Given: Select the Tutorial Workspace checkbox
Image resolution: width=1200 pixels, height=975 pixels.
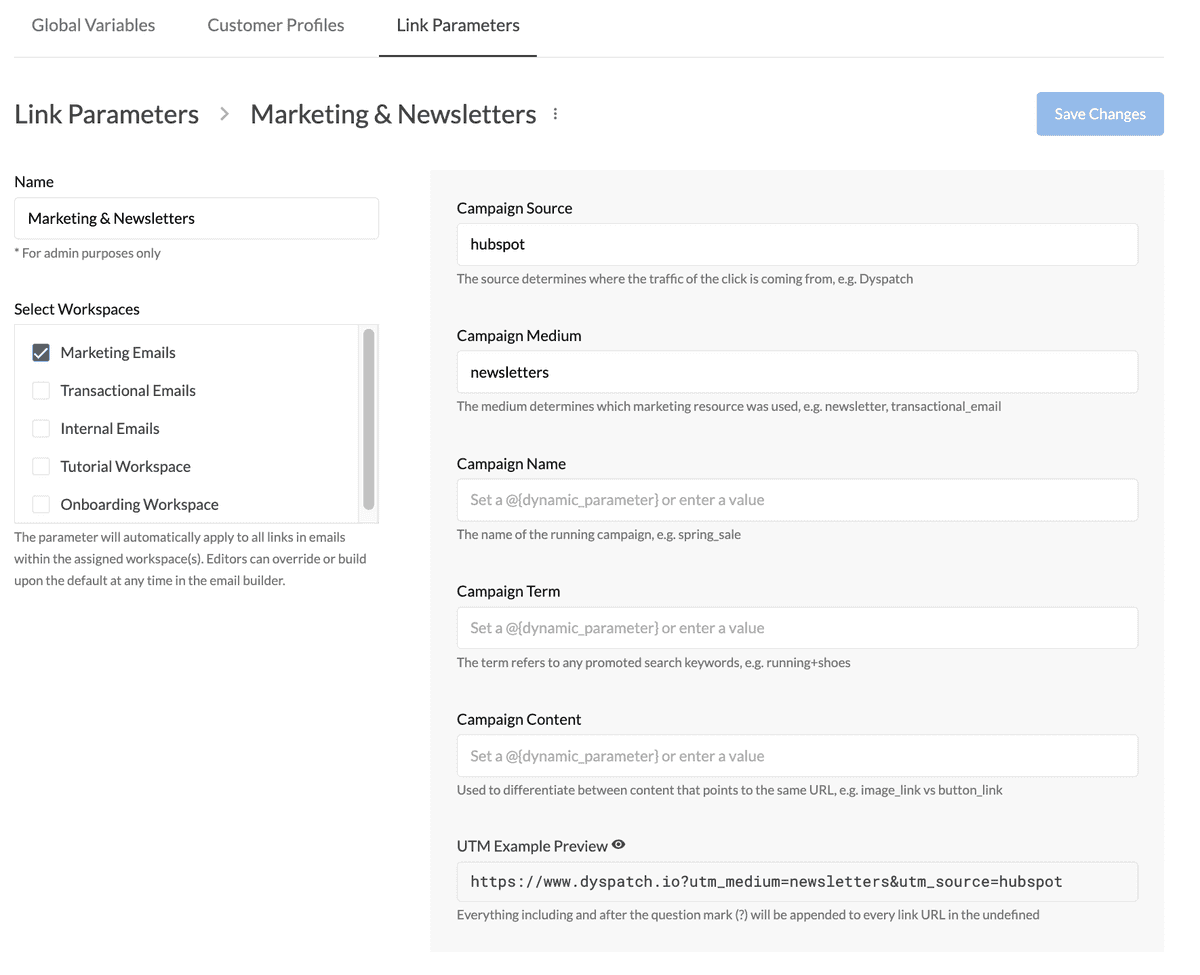Looking at the screenshot, I should pyautogui.click(x=41, y=466).
